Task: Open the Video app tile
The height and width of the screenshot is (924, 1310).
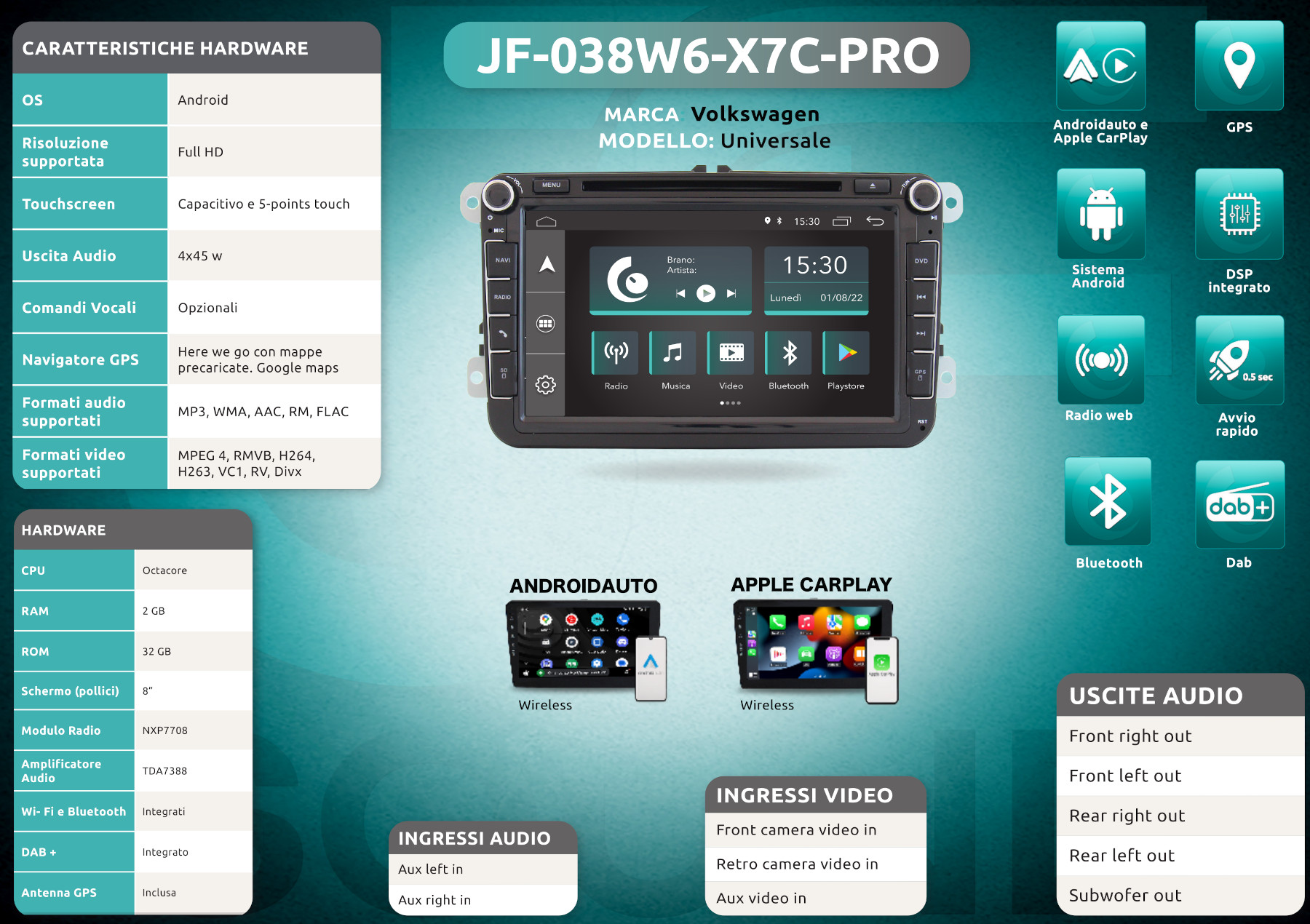Action: pos(731,354)
